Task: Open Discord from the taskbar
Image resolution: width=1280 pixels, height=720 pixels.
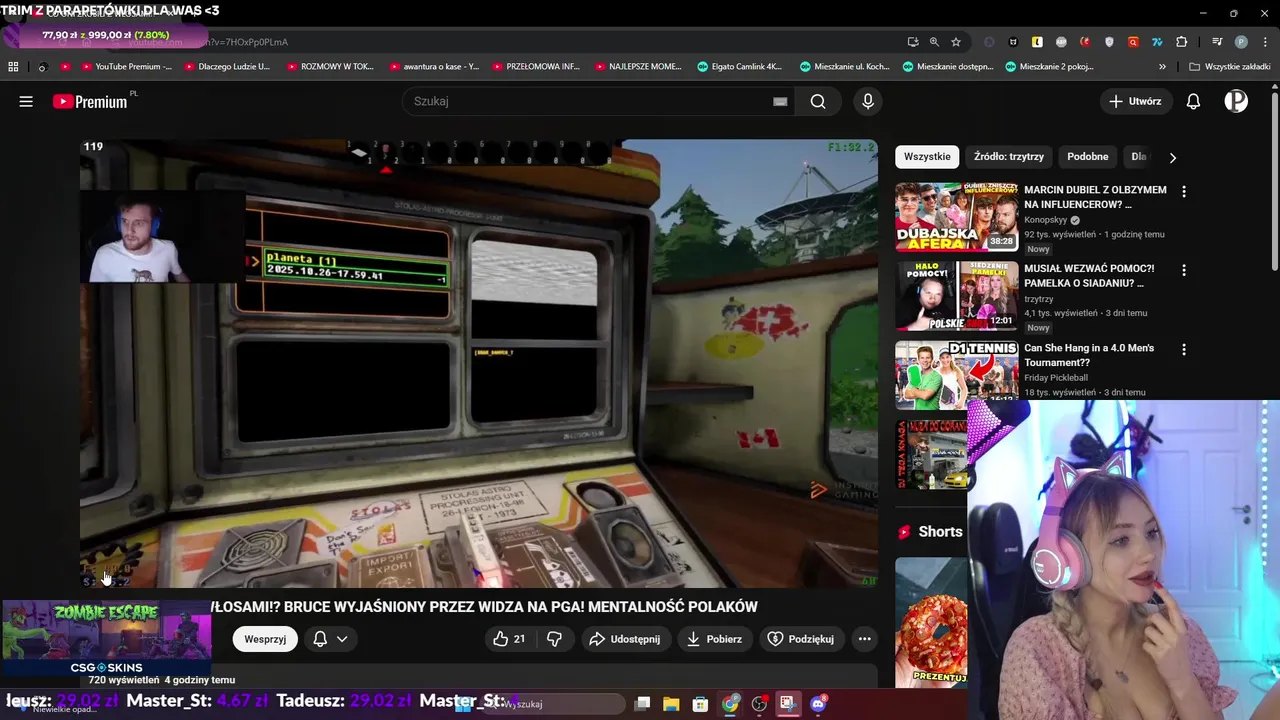Action: [819, 704]
